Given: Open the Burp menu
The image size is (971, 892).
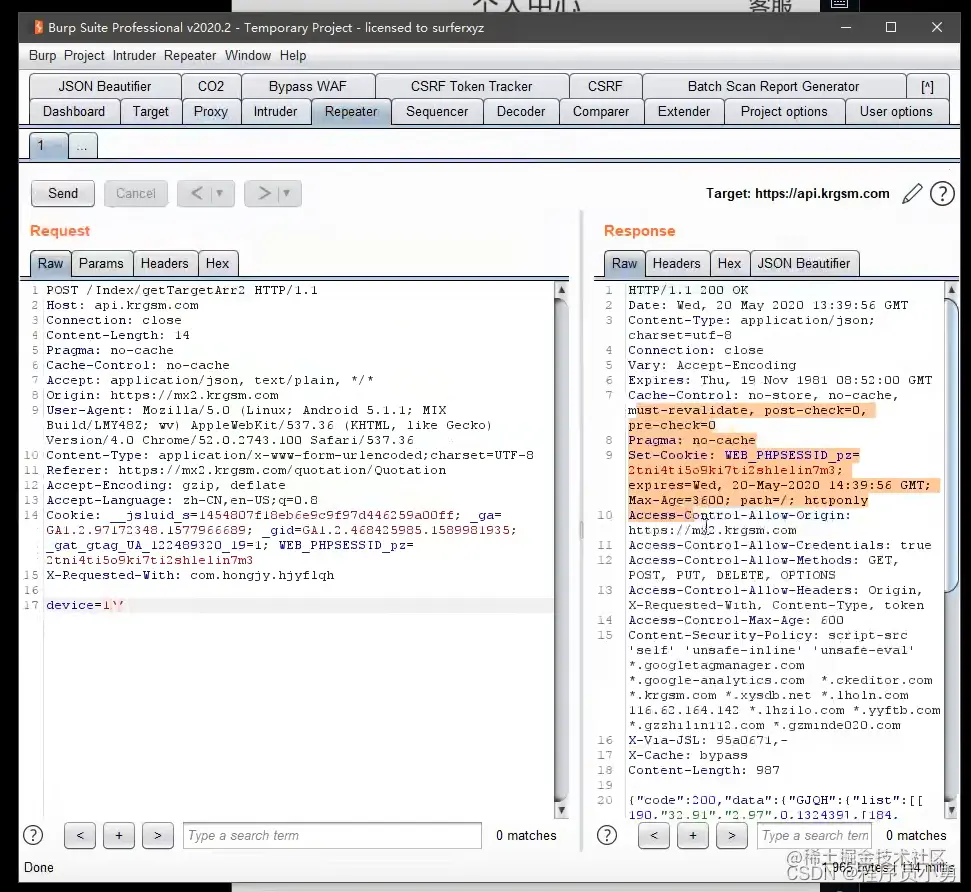Looking at the screenshot, I should point(43,56).
